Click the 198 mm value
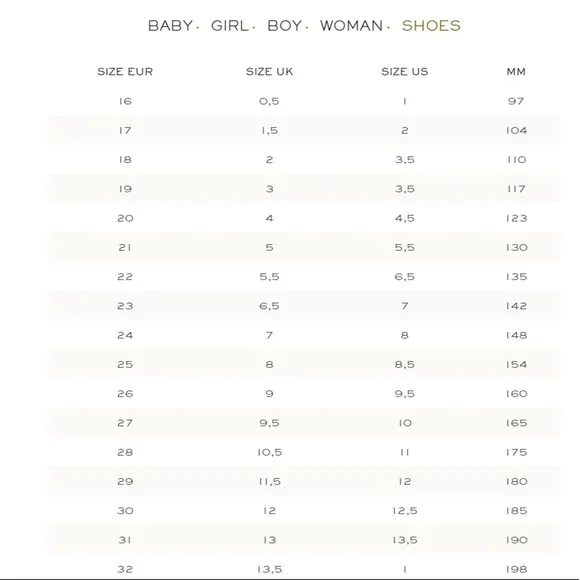Viewport: 580px width, 580px height. tap(516, 569)
